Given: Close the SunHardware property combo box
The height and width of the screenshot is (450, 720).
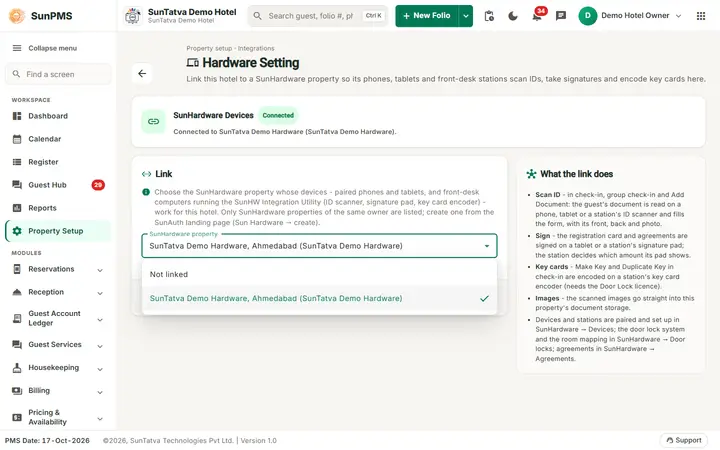Looking at the screenshot, I should (x=487, y=246).
